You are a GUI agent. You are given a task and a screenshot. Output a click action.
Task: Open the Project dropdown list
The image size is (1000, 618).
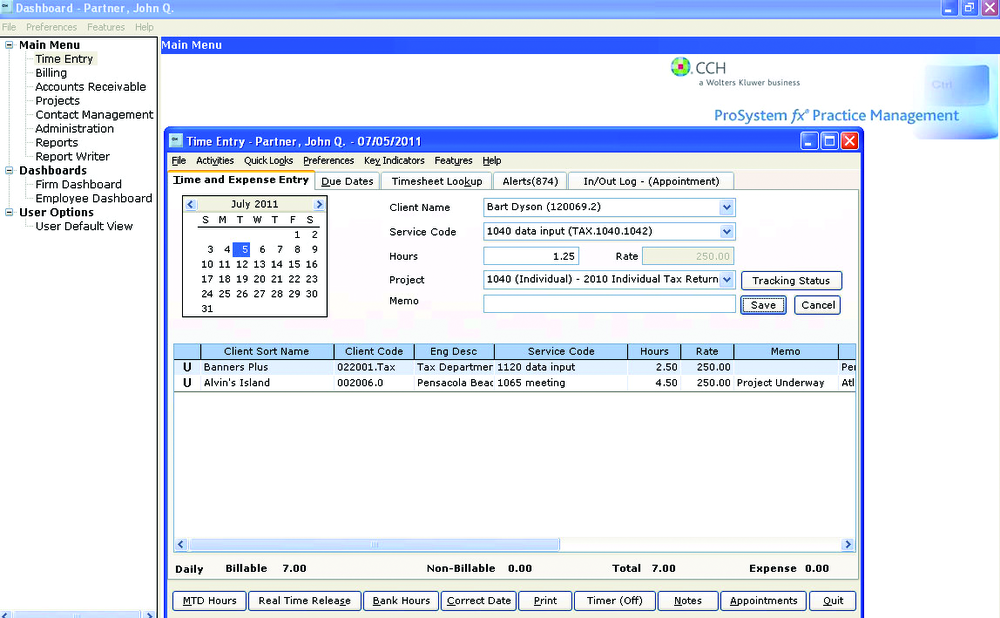[726, 280]
